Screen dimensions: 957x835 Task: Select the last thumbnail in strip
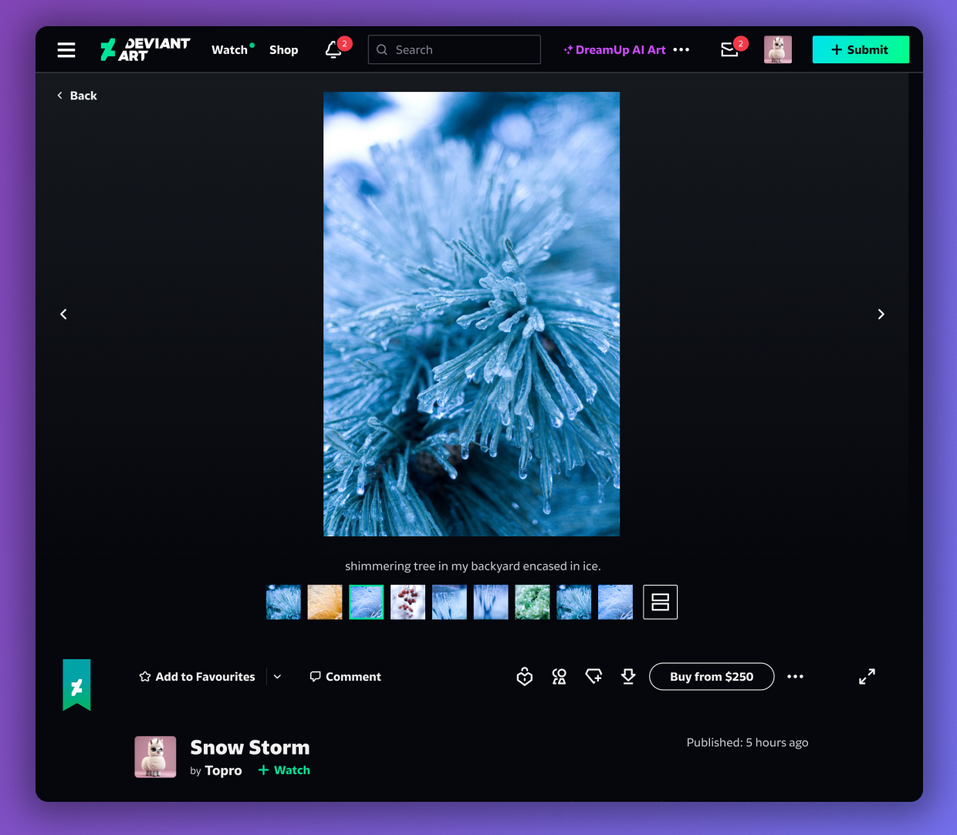coord(615,602)
